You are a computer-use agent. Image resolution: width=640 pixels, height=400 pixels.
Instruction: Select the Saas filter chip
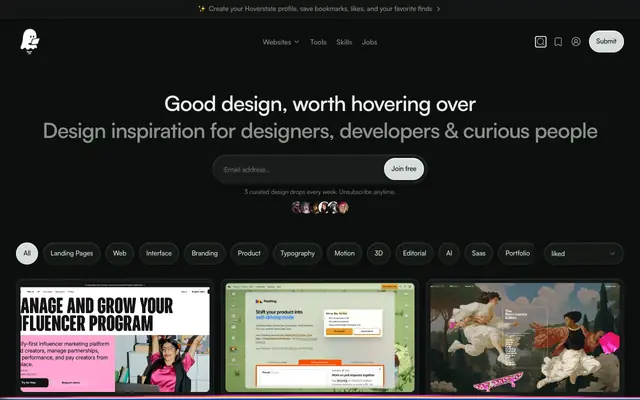[478, 253]
